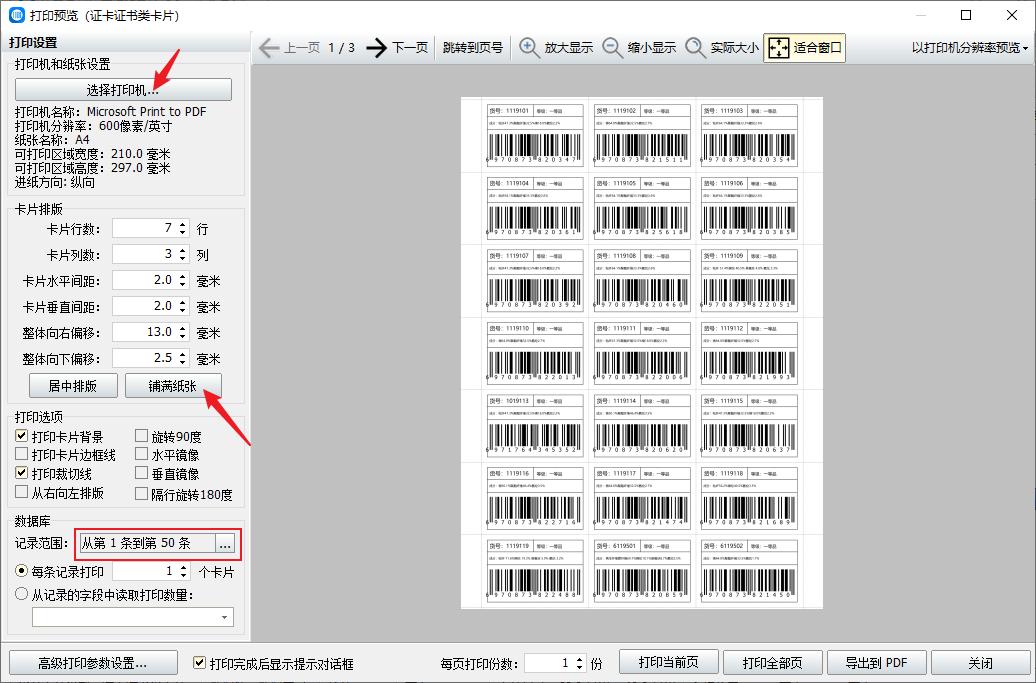Jump to page number (跳转到页号)
Screen dimensions: 1036x683
pyautogui.click(x=473, y=48)
